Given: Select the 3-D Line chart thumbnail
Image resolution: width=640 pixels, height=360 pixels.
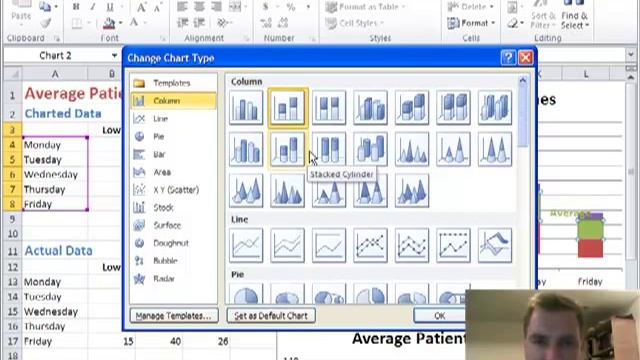Looking at the screenshot, I should pyautogui.click(x=495, y=245).
